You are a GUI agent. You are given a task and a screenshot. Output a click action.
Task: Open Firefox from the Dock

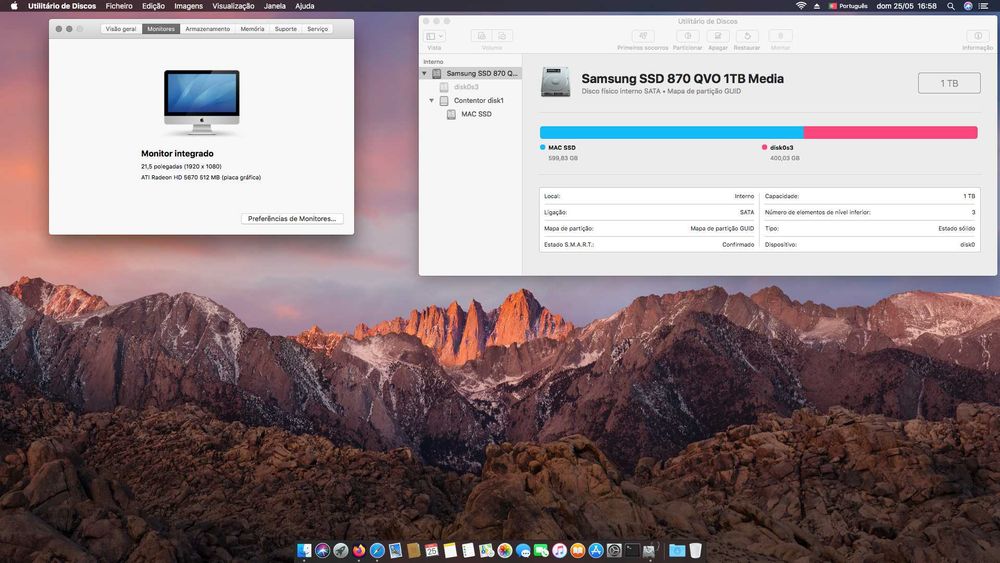(359, 550)
